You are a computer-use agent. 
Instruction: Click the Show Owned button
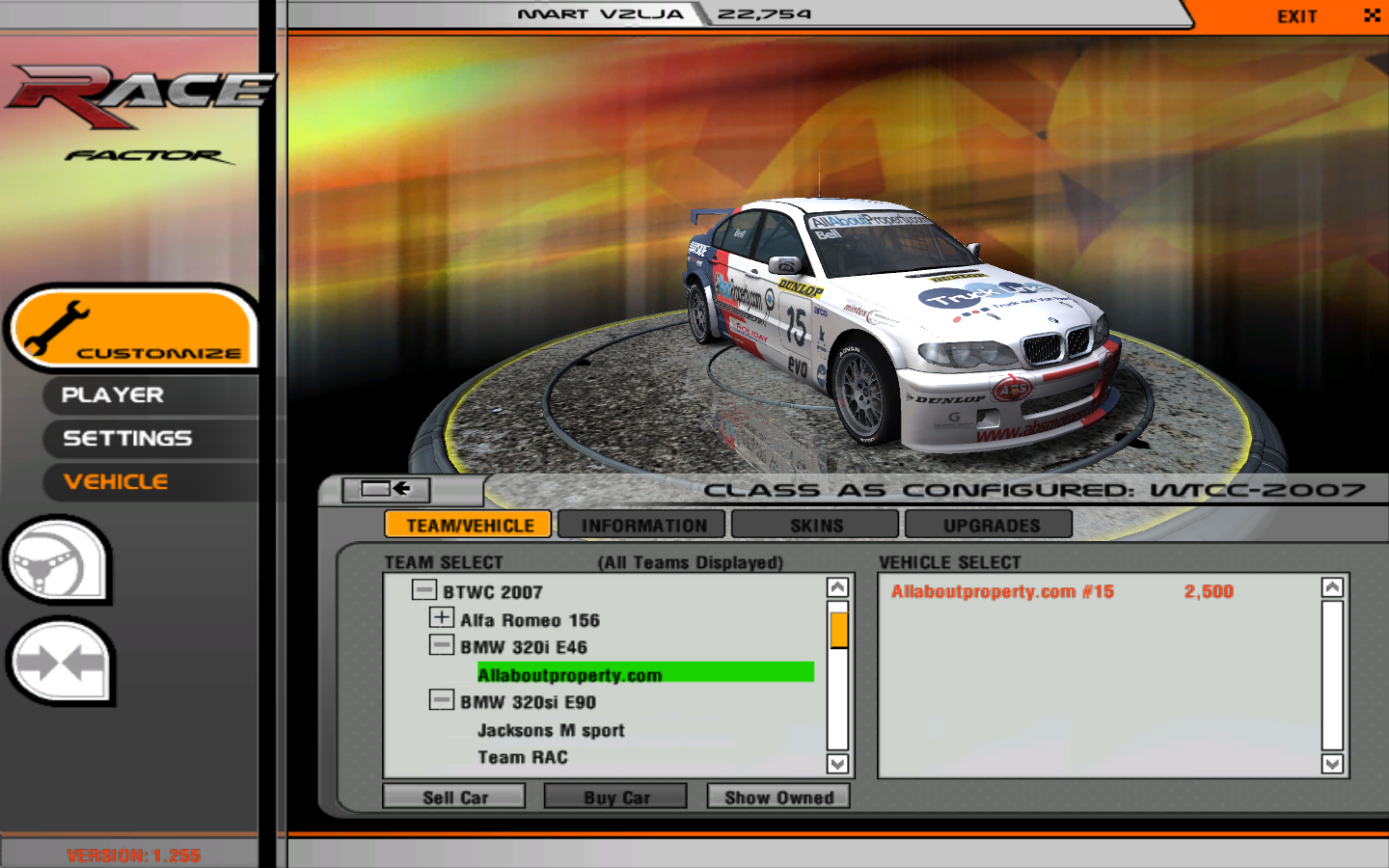click(778, 797)
